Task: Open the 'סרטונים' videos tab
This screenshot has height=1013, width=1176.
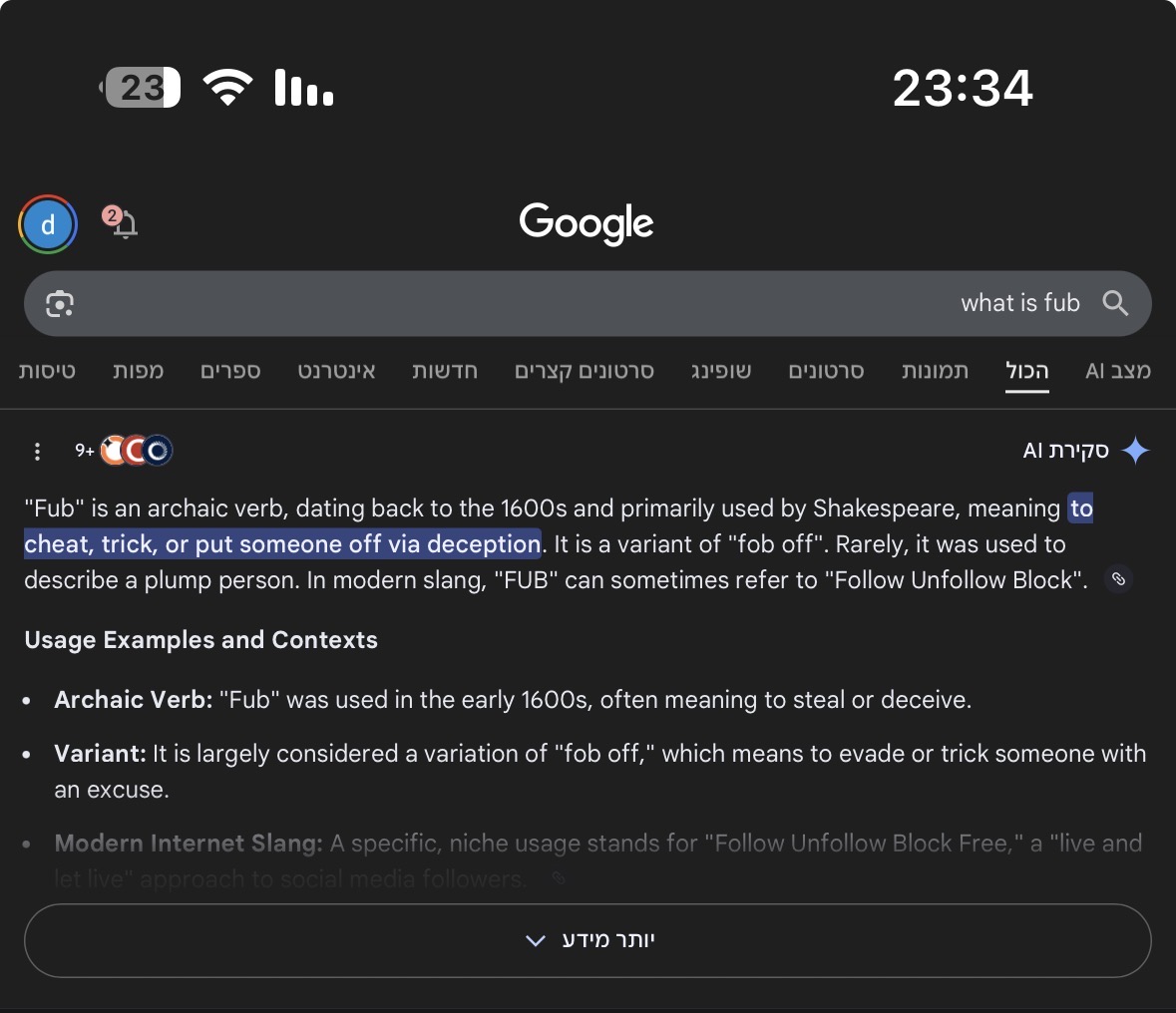Action: [826, 371]
